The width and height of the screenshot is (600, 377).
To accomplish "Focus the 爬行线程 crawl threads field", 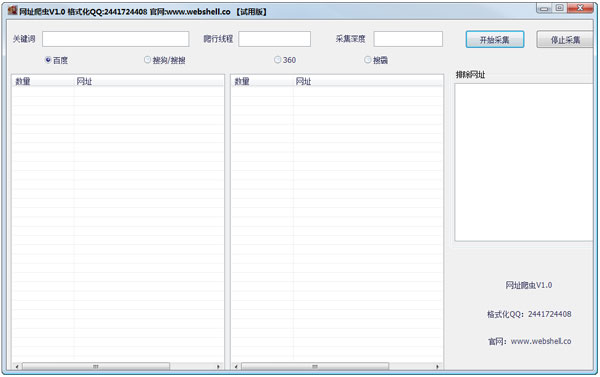I will pyautogui.click(x=274, y=39).
